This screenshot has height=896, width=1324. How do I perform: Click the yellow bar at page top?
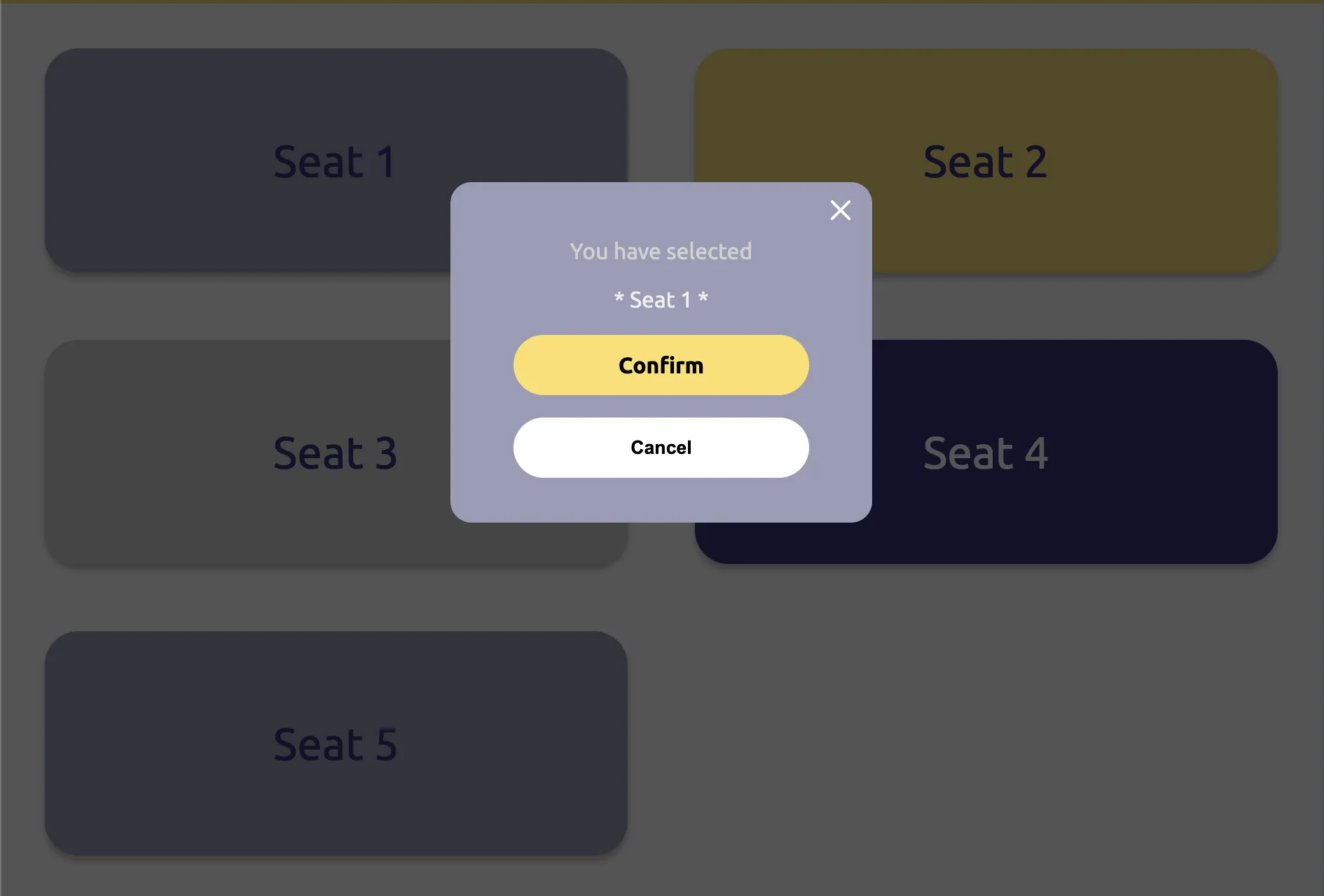click(x=662, y=1)
